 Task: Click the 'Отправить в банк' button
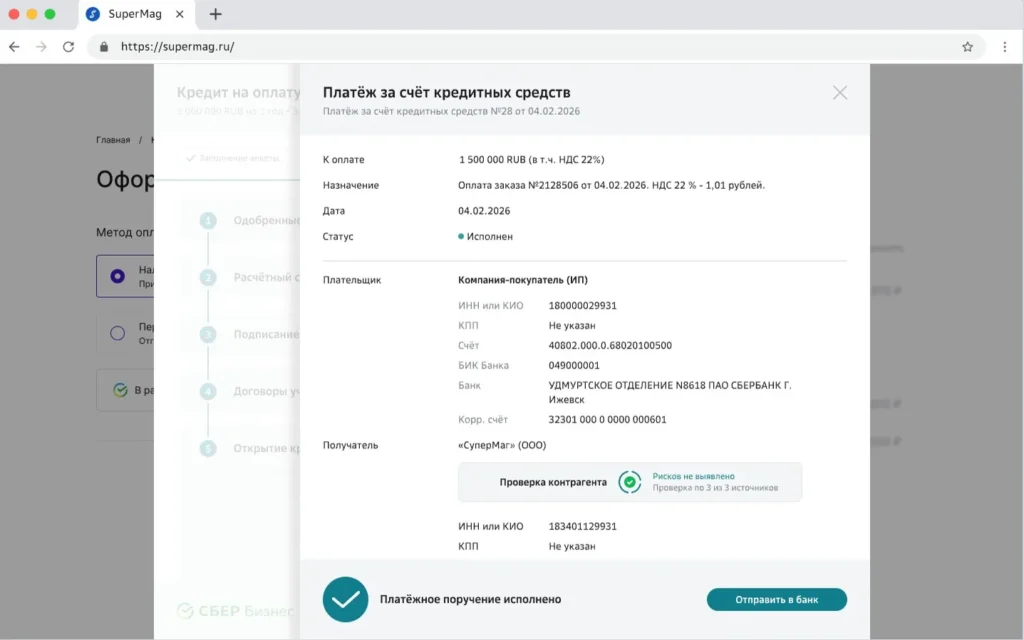[x=776, y=600]
